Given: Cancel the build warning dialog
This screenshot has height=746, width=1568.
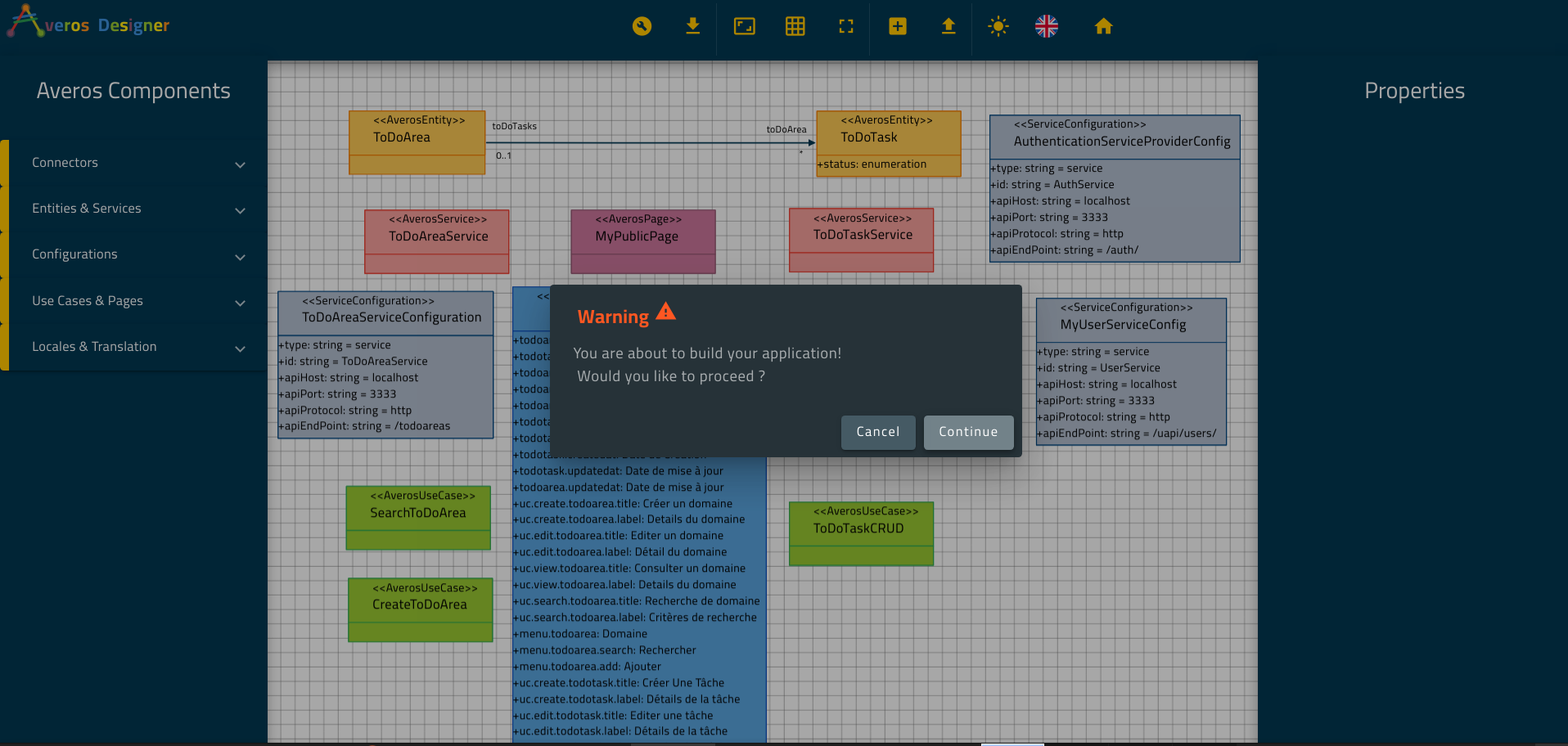Looking at the screenshot, I should pyautogui.click(x=877, y=432).
